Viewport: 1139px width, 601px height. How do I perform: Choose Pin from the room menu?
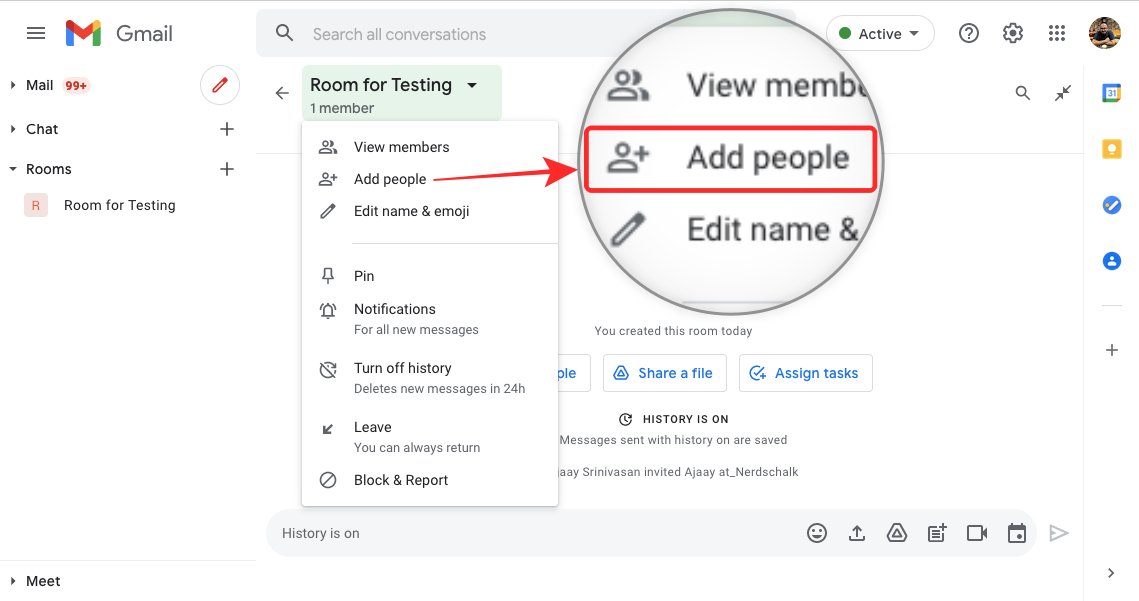coord(364,276)
